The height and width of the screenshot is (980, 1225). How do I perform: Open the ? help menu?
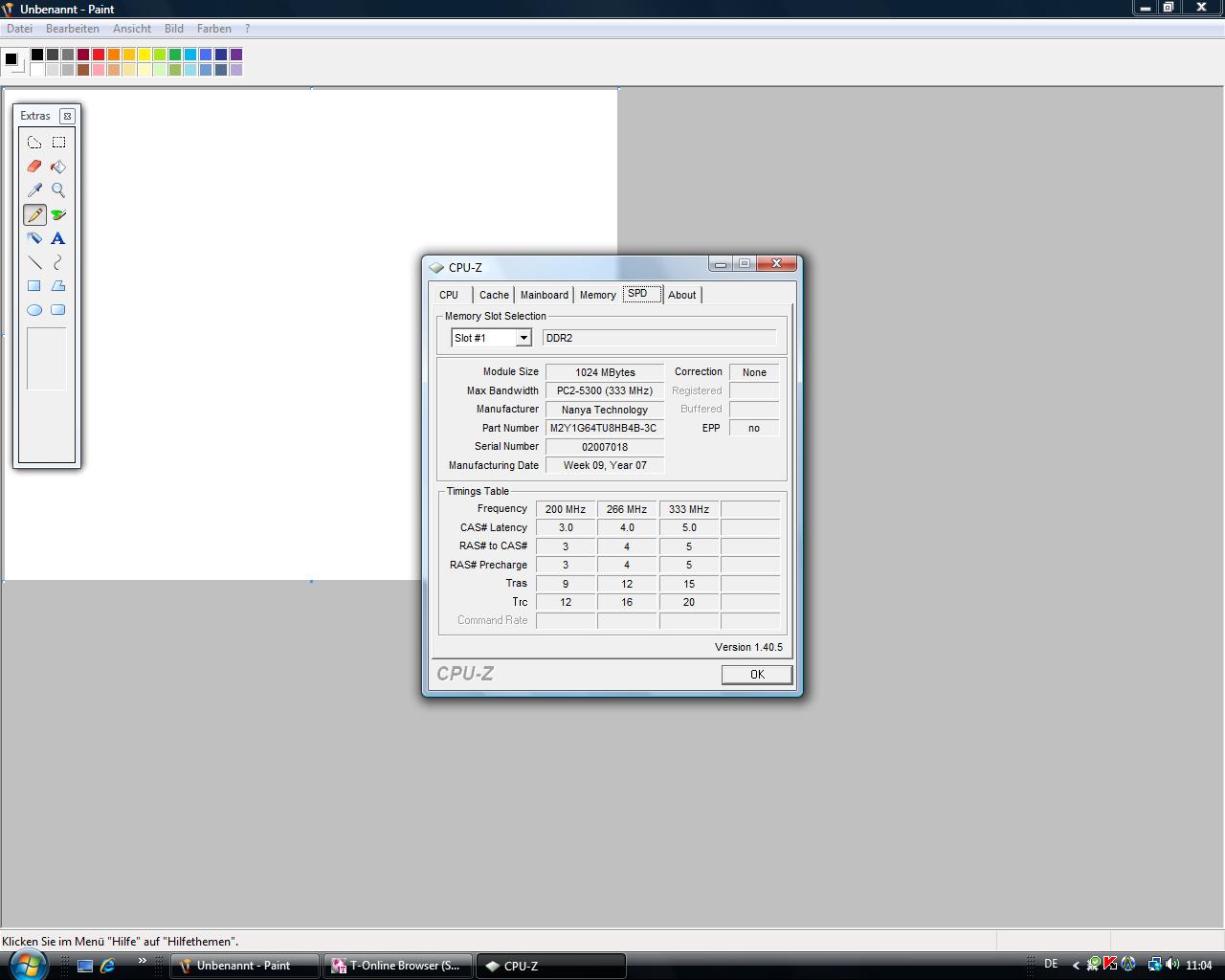click(x=247, y=29)
